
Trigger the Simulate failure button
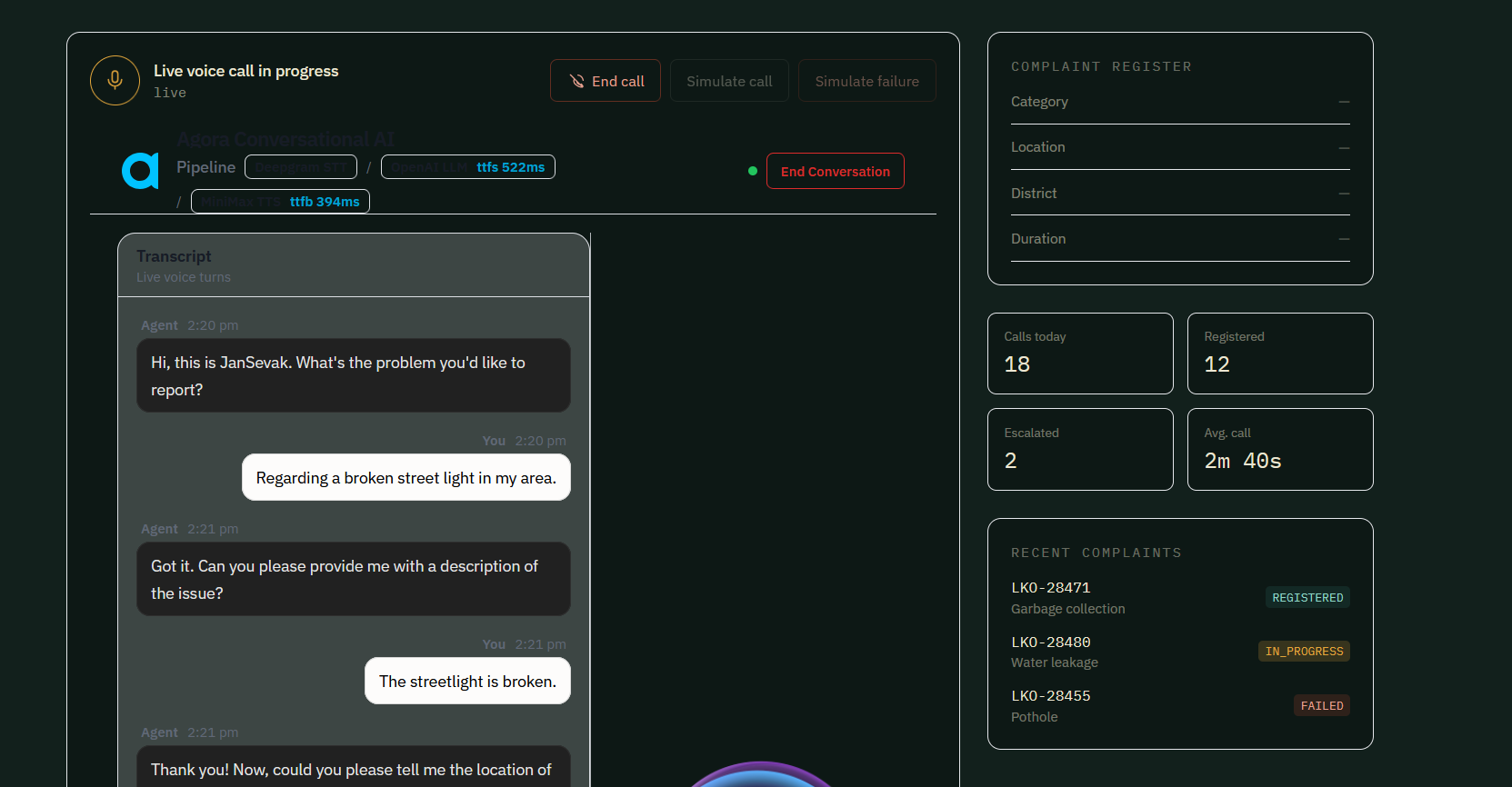pos(867,81)
